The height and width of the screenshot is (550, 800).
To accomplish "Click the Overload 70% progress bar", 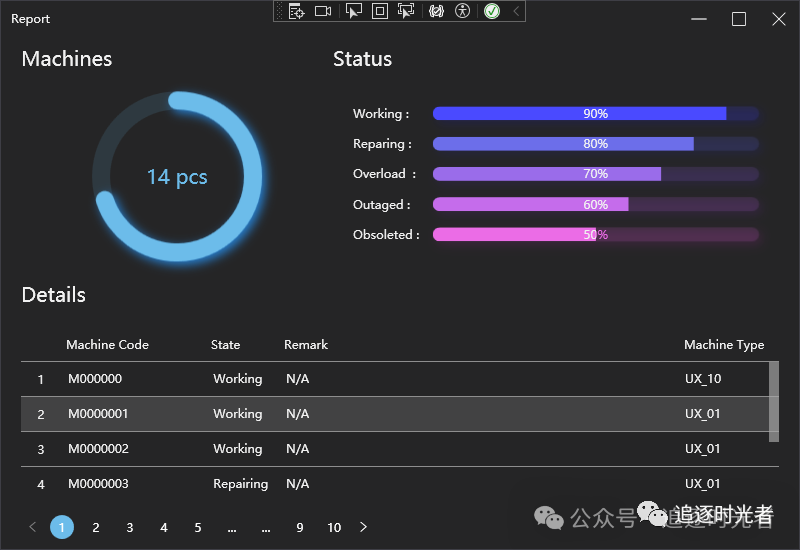I will click(595, 174).
